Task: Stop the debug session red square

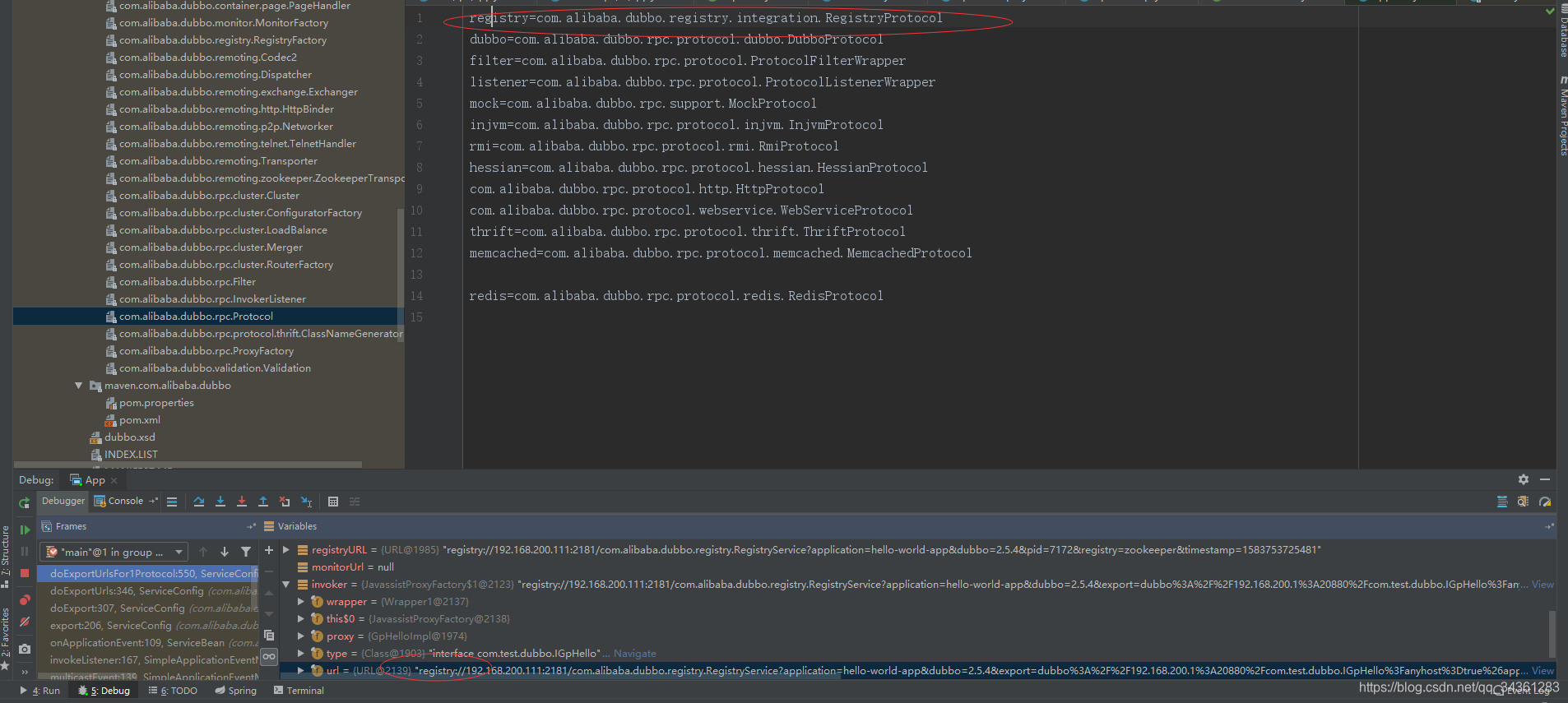Action: coord(25,573)
